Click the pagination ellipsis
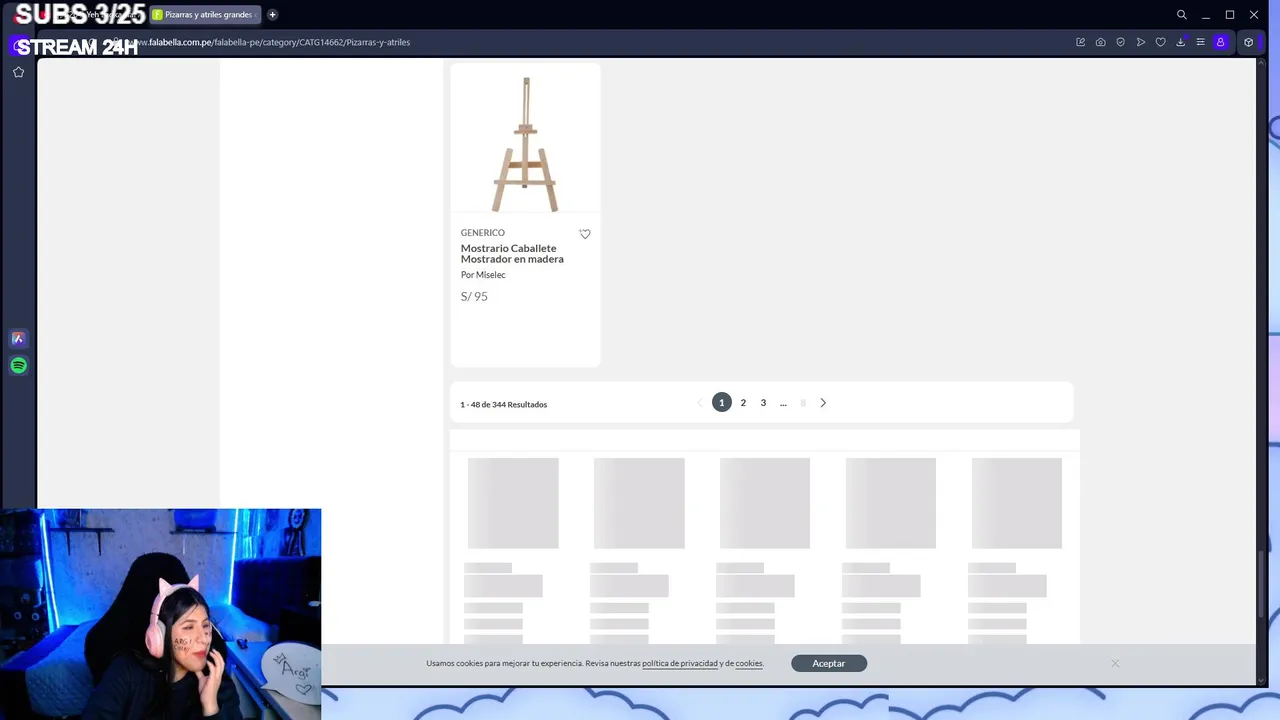The image size is (1280, 720). (783, 403)
